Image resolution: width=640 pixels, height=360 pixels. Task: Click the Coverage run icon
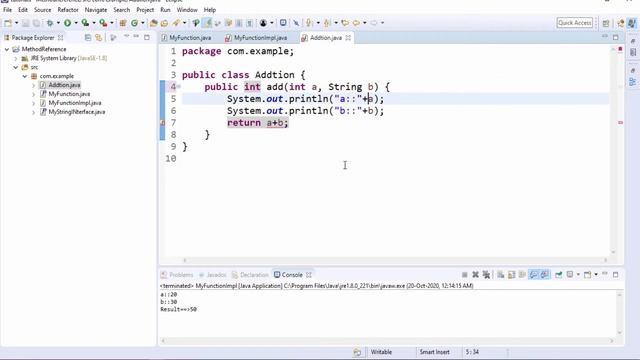(85, 23)
